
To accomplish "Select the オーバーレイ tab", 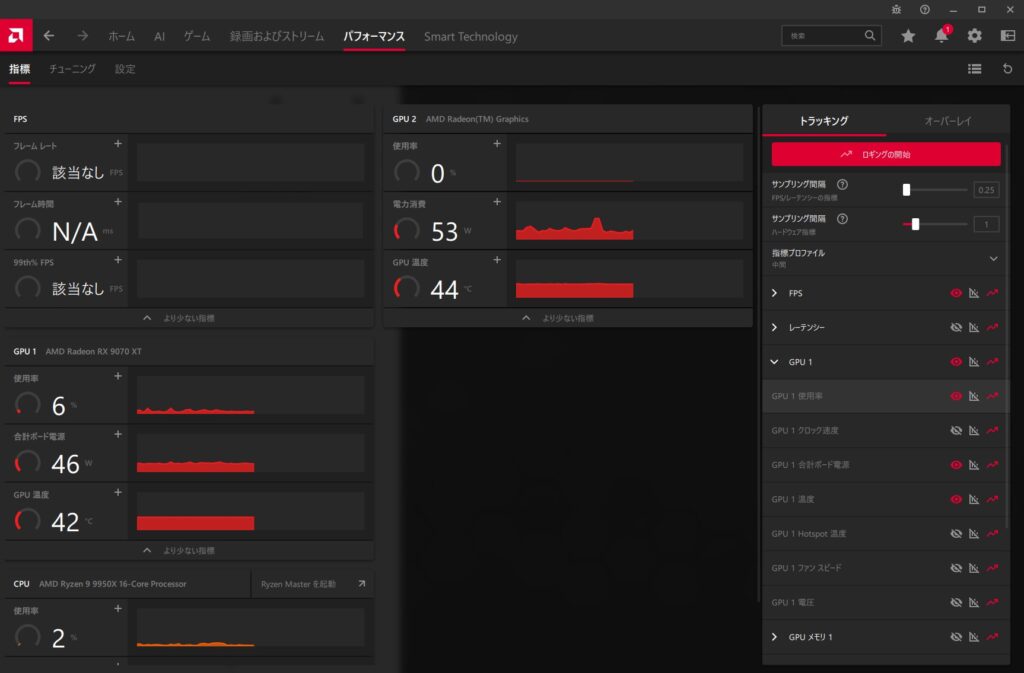I will click(947, 121).
